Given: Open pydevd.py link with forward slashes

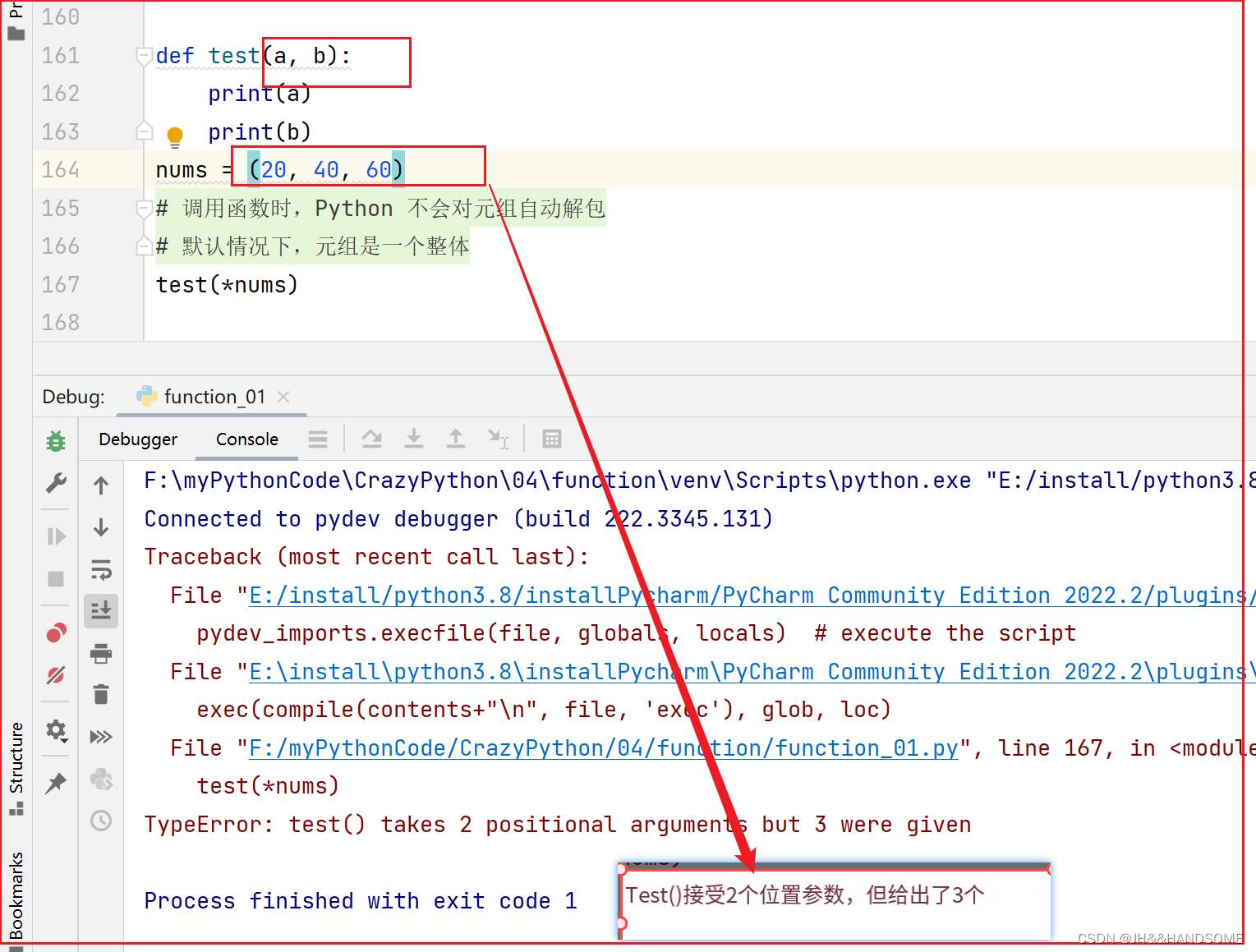Looking at the screenshot, I should pos(752,596).
